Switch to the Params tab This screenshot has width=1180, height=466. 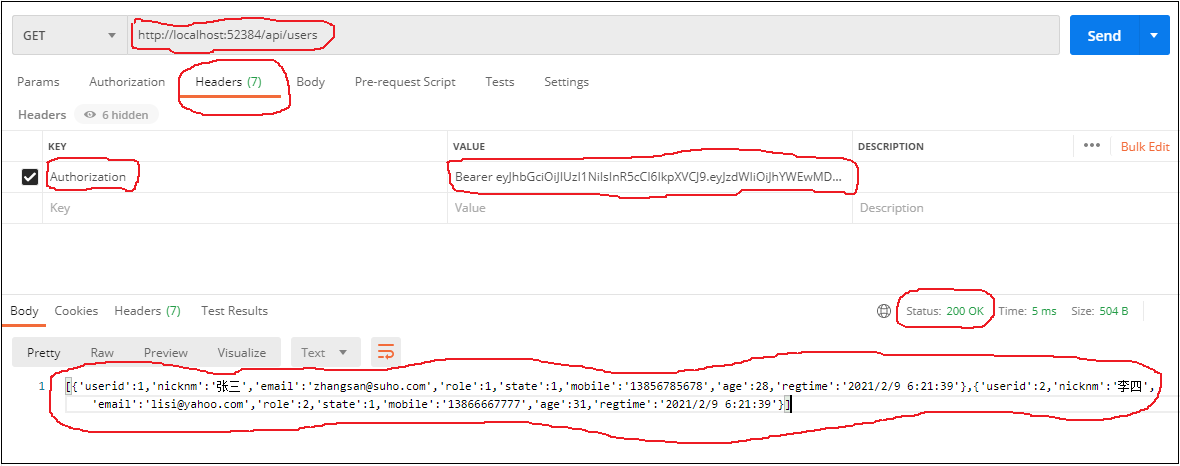[x=38, y=82]
